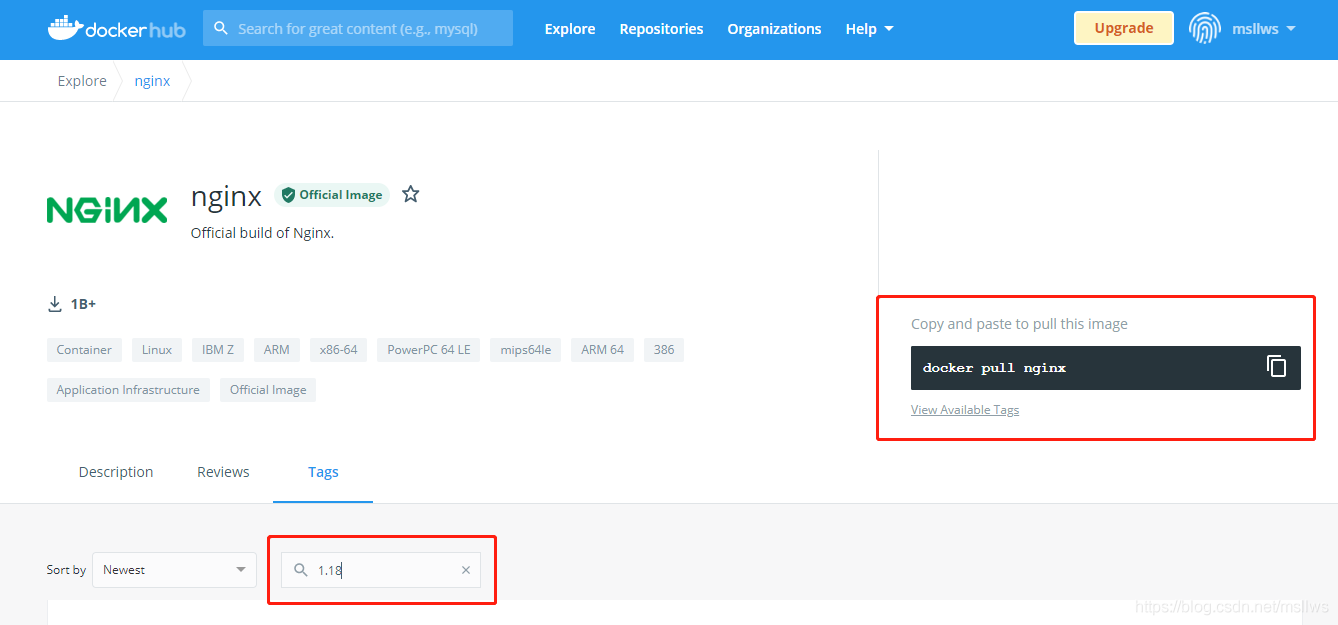1338x625 pixels.
Task: Click the Official Image verified badge
Action: (x=332, y=195)
